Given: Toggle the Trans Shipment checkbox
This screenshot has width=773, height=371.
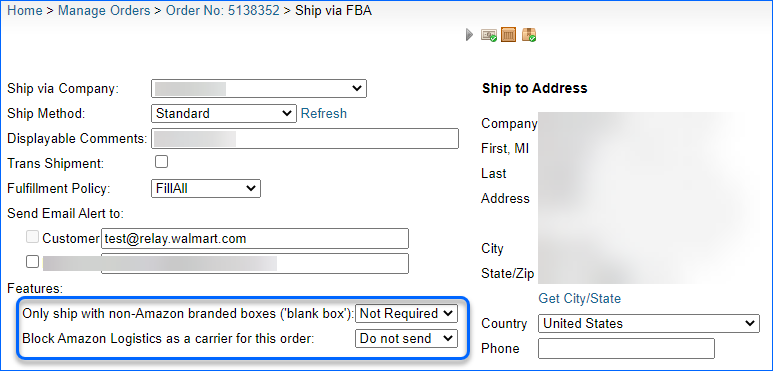Looking at the screenshot, I should [x=161, y=162].
